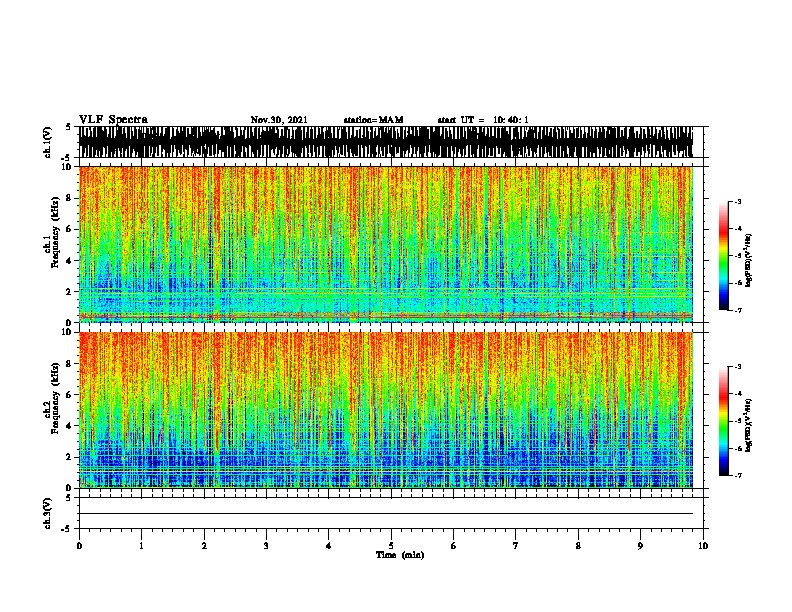The height and width of the screenshot is (612, 792).
Task: Click the "Time (min)" axis label
Action: coord(400,555)
